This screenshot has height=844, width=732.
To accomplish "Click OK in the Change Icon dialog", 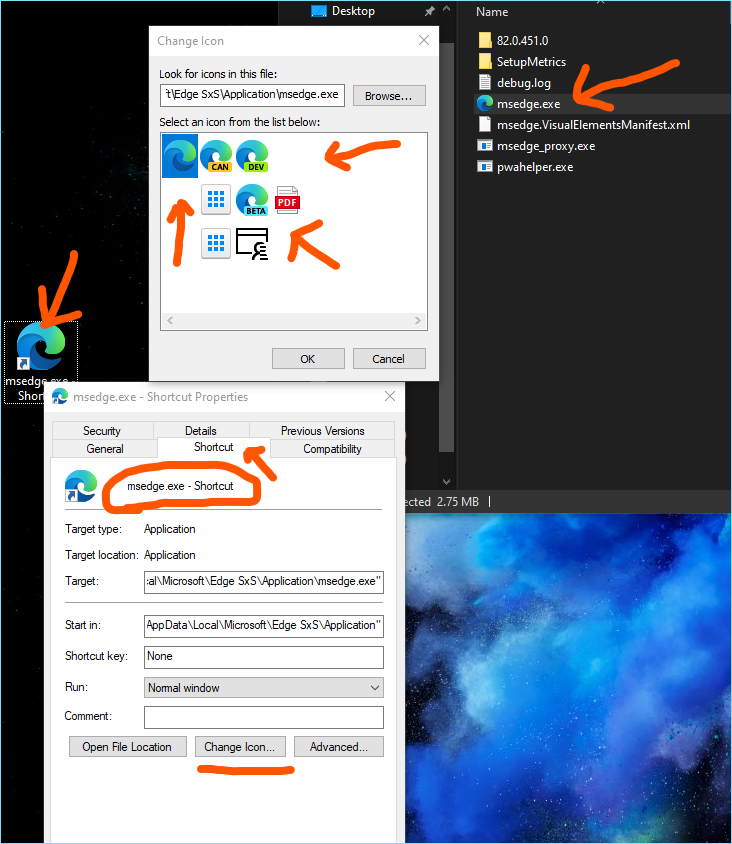I will tap(308, 359).
